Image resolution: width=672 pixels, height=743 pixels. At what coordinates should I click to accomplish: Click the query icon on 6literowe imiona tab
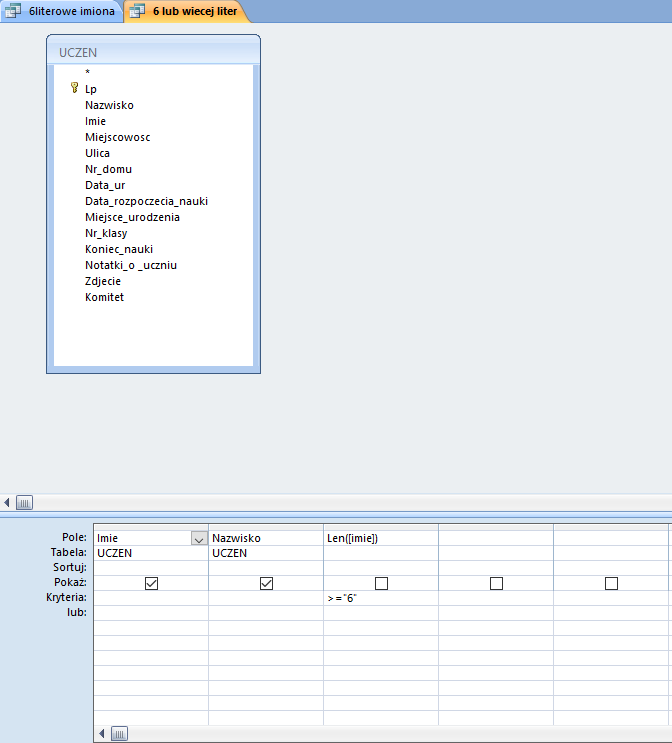14,11
